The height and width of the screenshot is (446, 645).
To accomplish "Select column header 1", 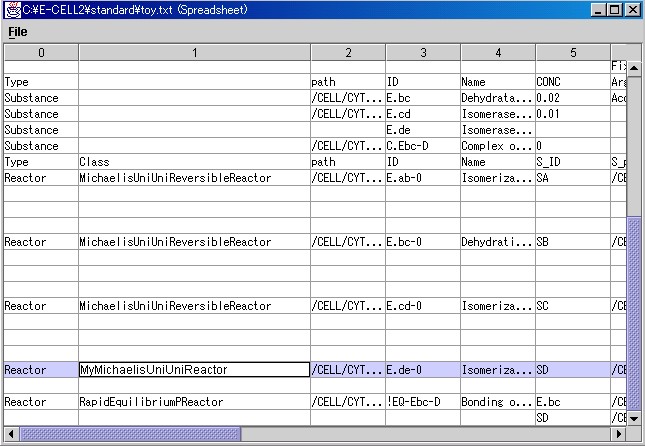I will (194, 52).
